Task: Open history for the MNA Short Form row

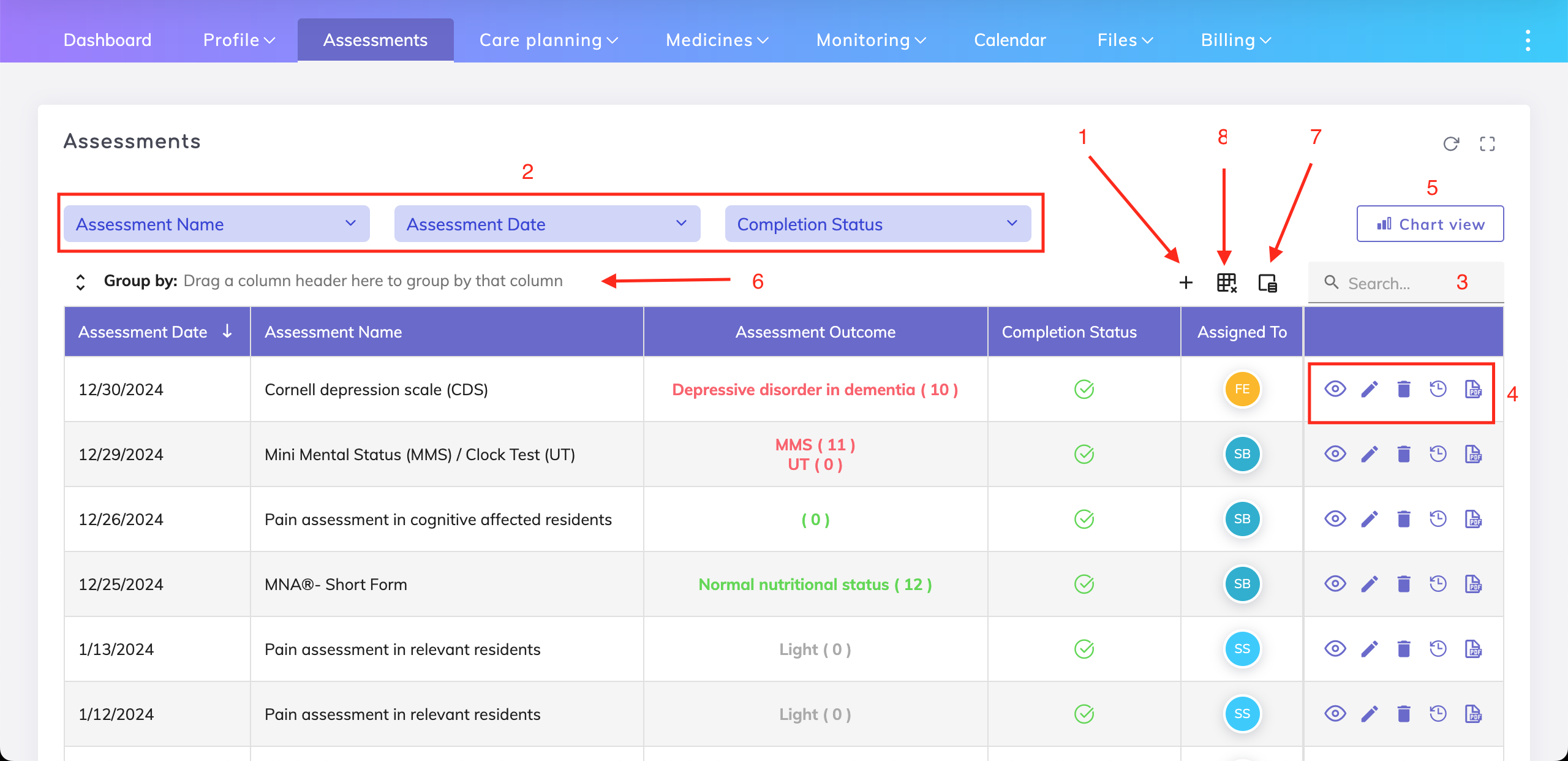Action: pos(1438,584)
